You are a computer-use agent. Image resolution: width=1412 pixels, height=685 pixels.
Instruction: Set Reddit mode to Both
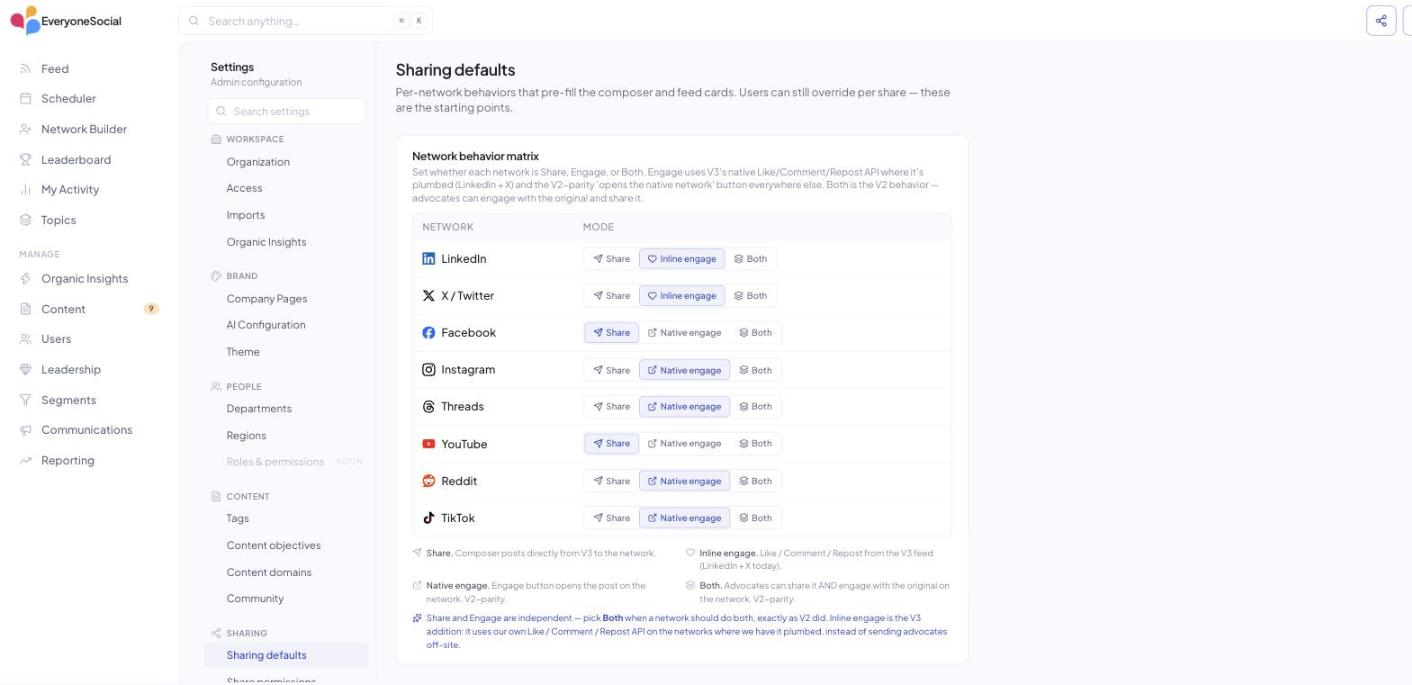(756, 481)
